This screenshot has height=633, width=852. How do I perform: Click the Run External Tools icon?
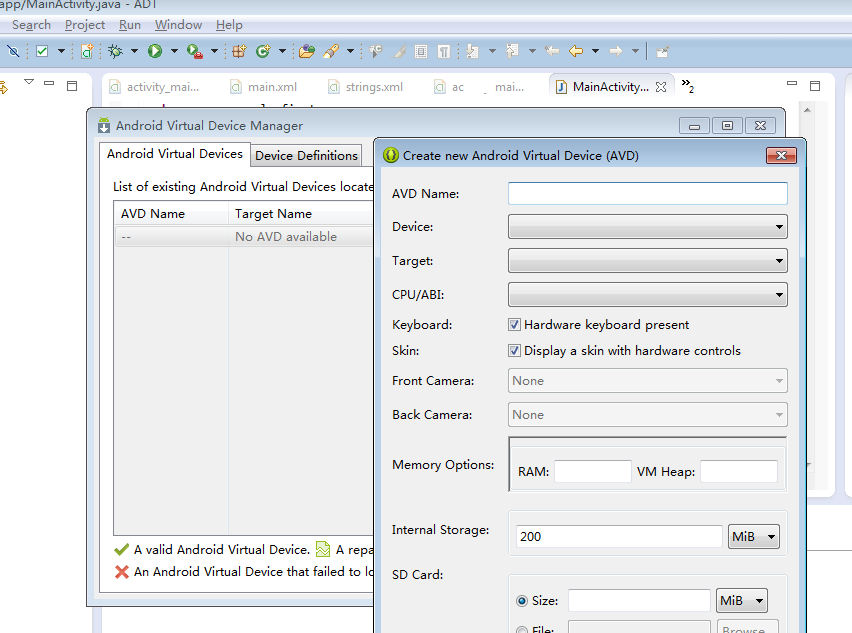point(195,52)
